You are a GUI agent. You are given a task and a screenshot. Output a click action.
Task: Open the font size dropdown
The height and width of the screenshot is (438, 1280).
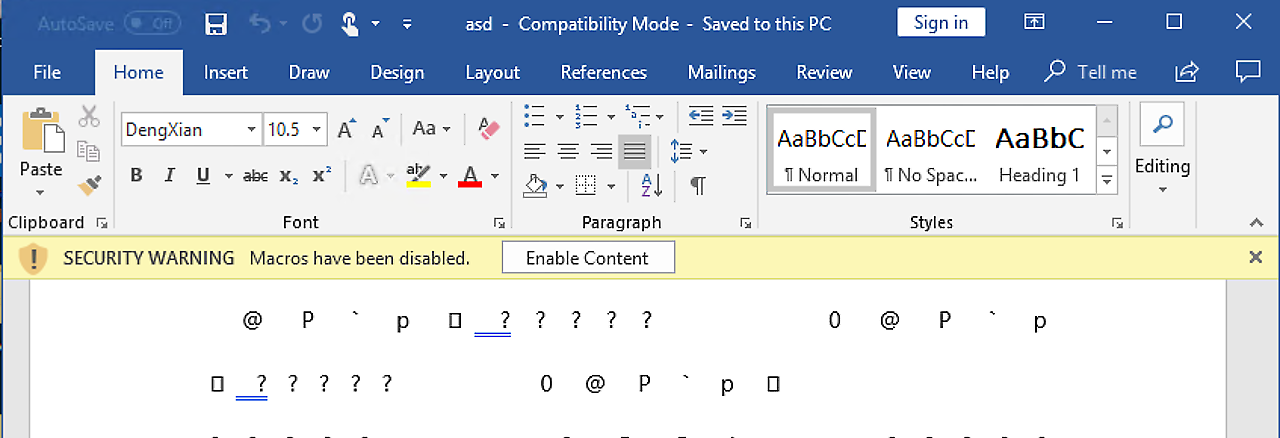coord(317,129)
